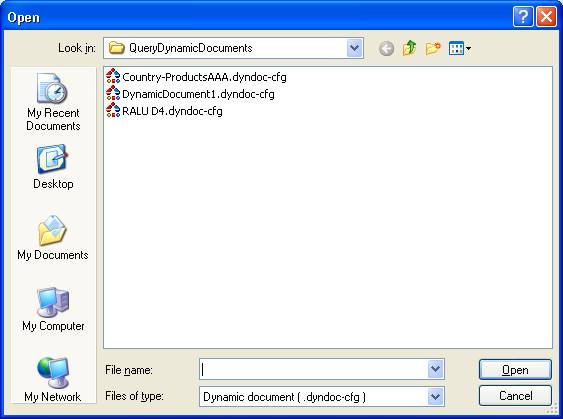Open the View Menu options icon
This screenshot has height=419, width=563.
point(460,48)
